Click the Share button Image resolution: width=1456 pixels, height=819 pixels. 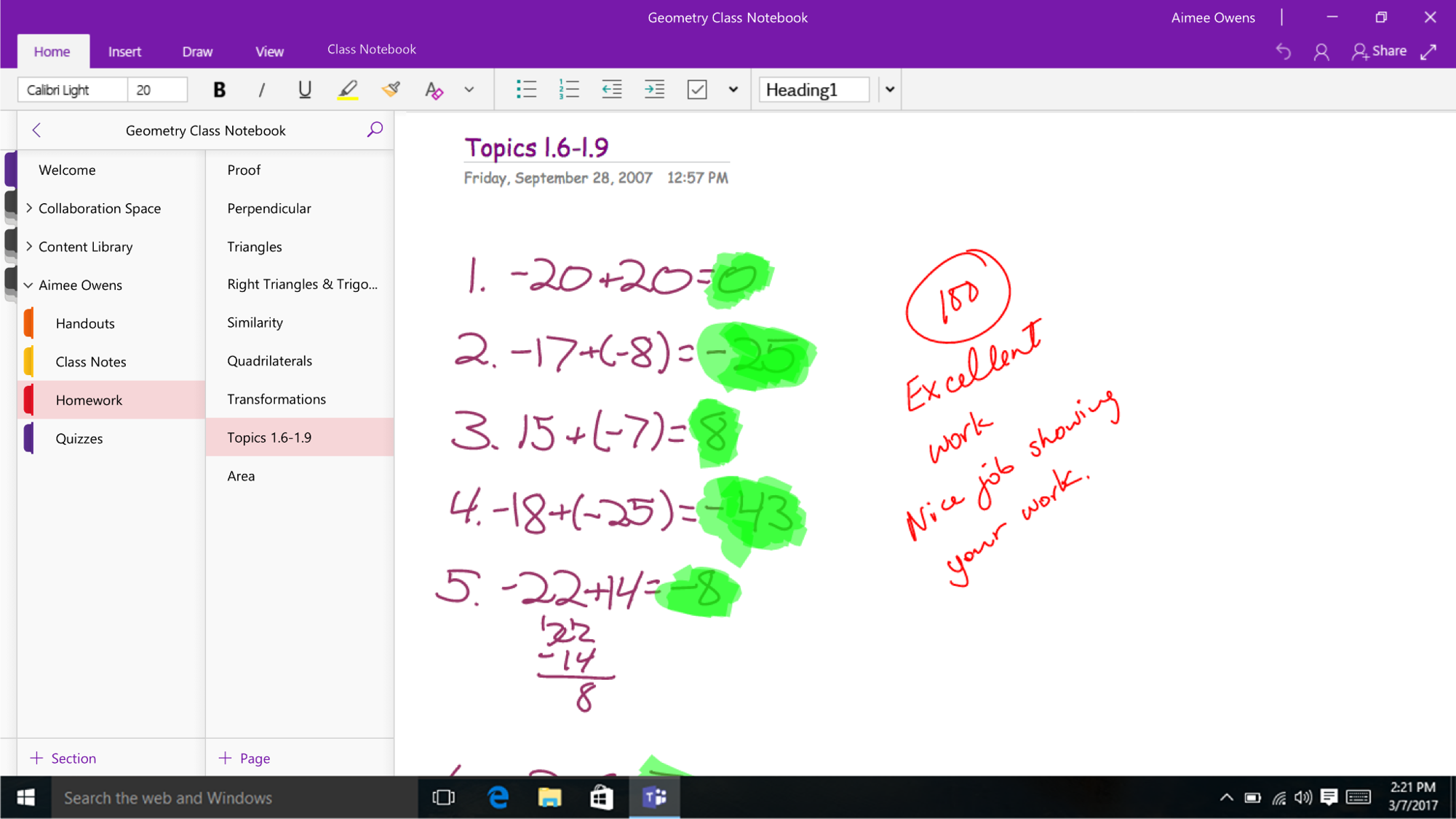click(x=1379, y=51)
